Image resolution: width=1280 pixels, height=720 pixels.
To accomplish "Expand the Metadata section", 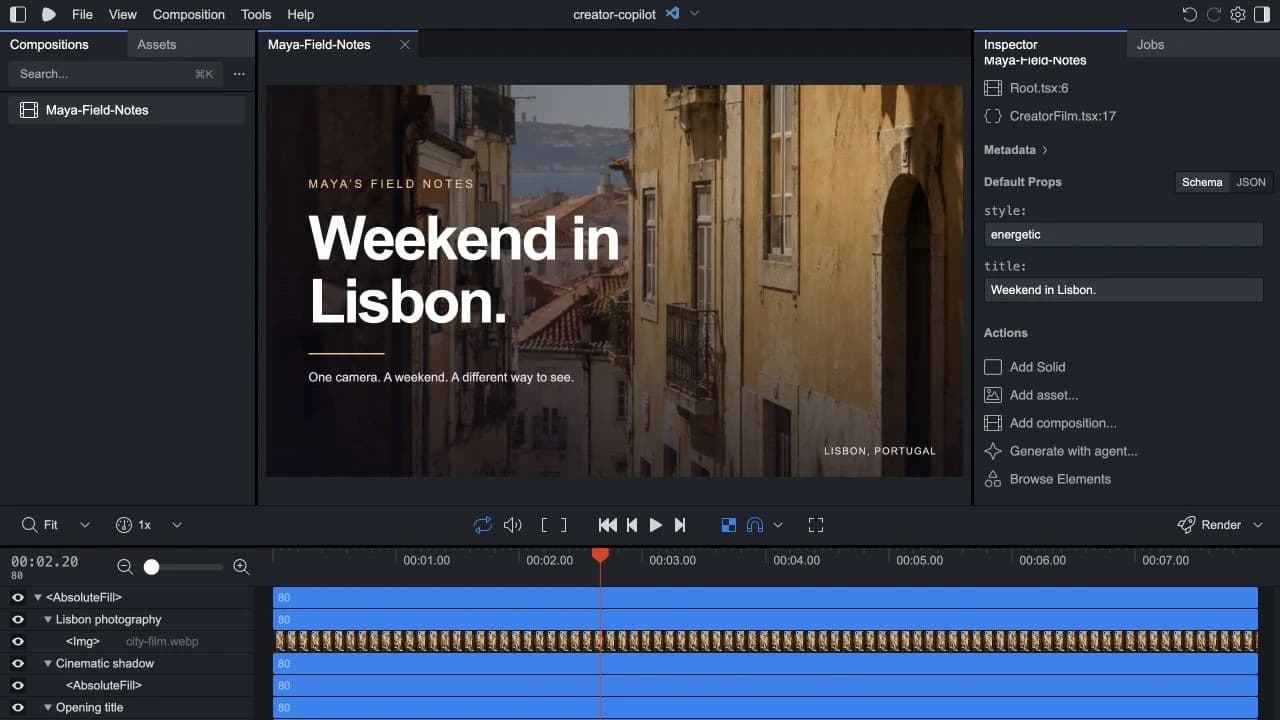I will (x=1016, y=150).
